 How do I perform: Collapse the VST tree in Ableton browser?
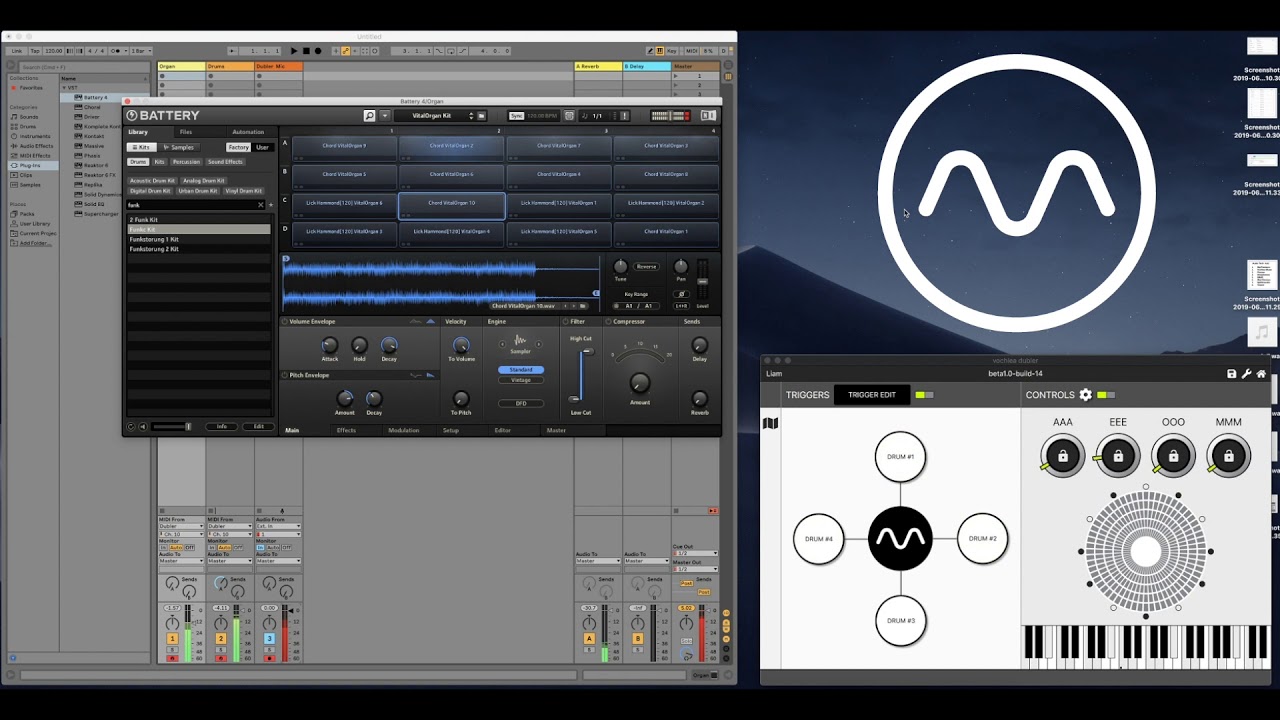click(65, 88)
